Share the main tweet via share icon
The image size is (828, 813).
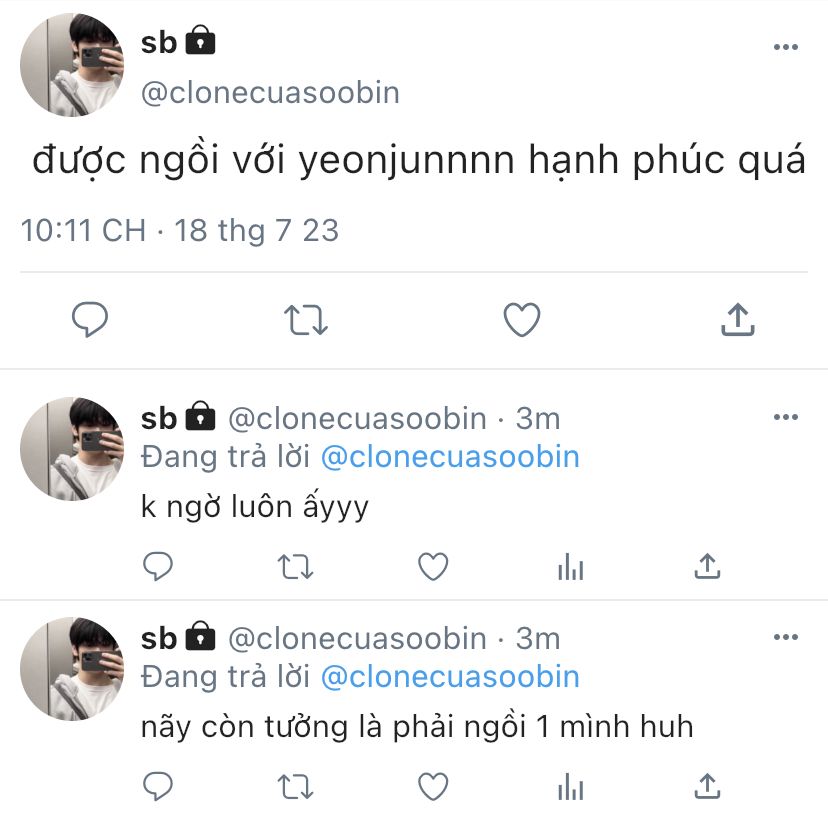coord(738,319)
